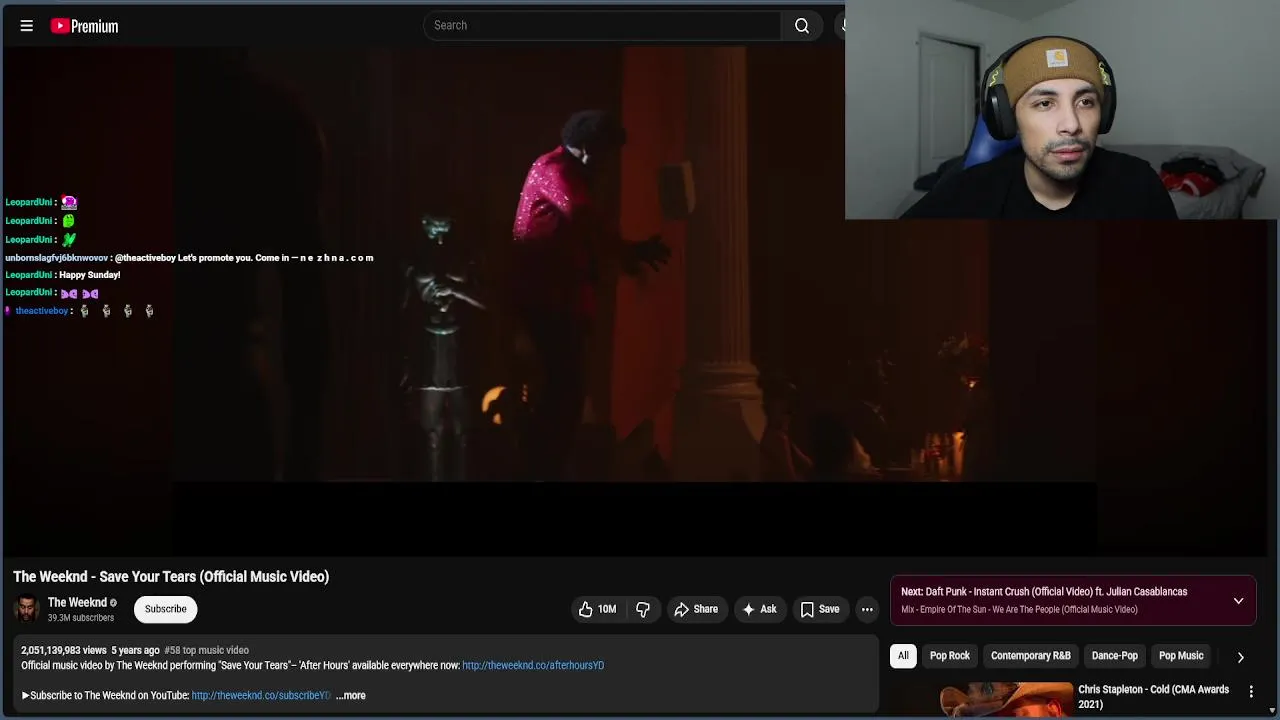Click the video title text
This screenshot has height=720, width=1280.
[x=171, y=577]
